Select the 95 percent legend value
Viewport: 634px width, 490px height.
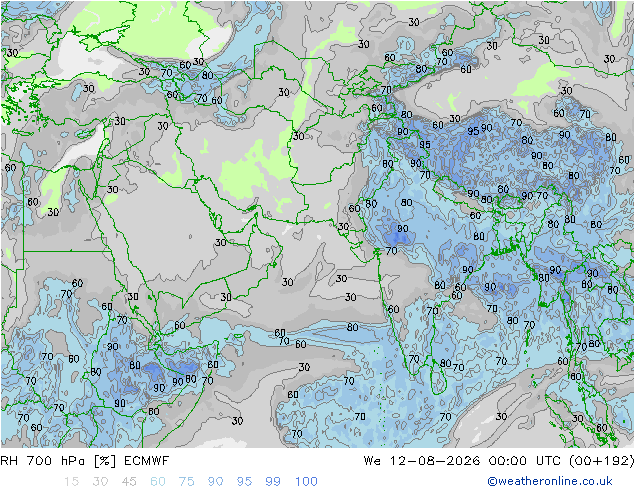244,482
